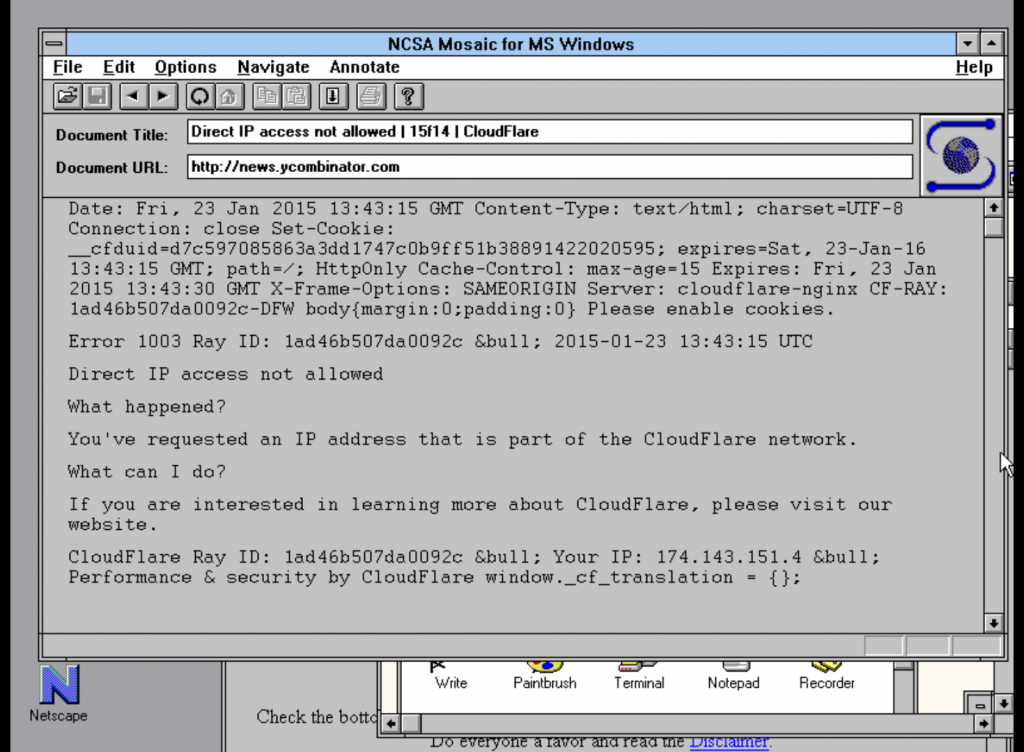Click the Document URL field
The width and height of the screenshot is (1024, 752).
pyautogui.click(x=550, y=167)
